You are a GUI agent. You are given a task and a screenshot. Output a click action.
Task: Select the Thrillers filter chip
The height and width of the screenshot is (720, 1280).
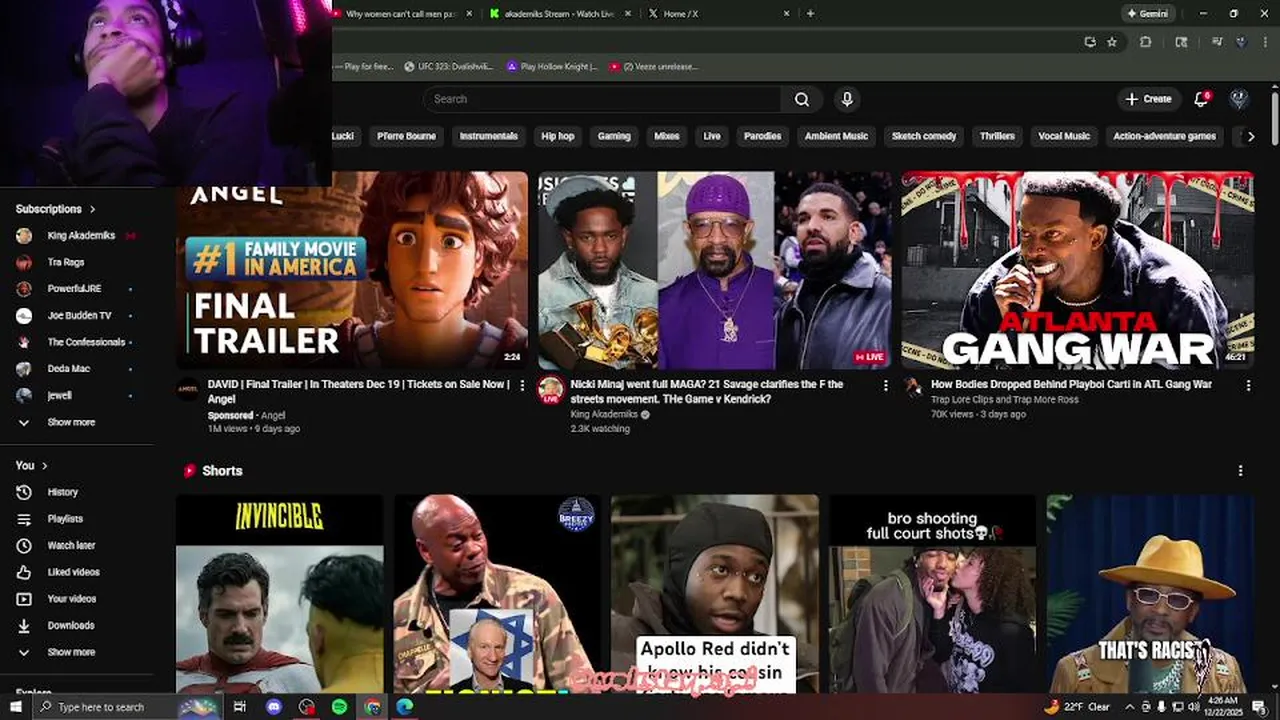coord(997,136)
